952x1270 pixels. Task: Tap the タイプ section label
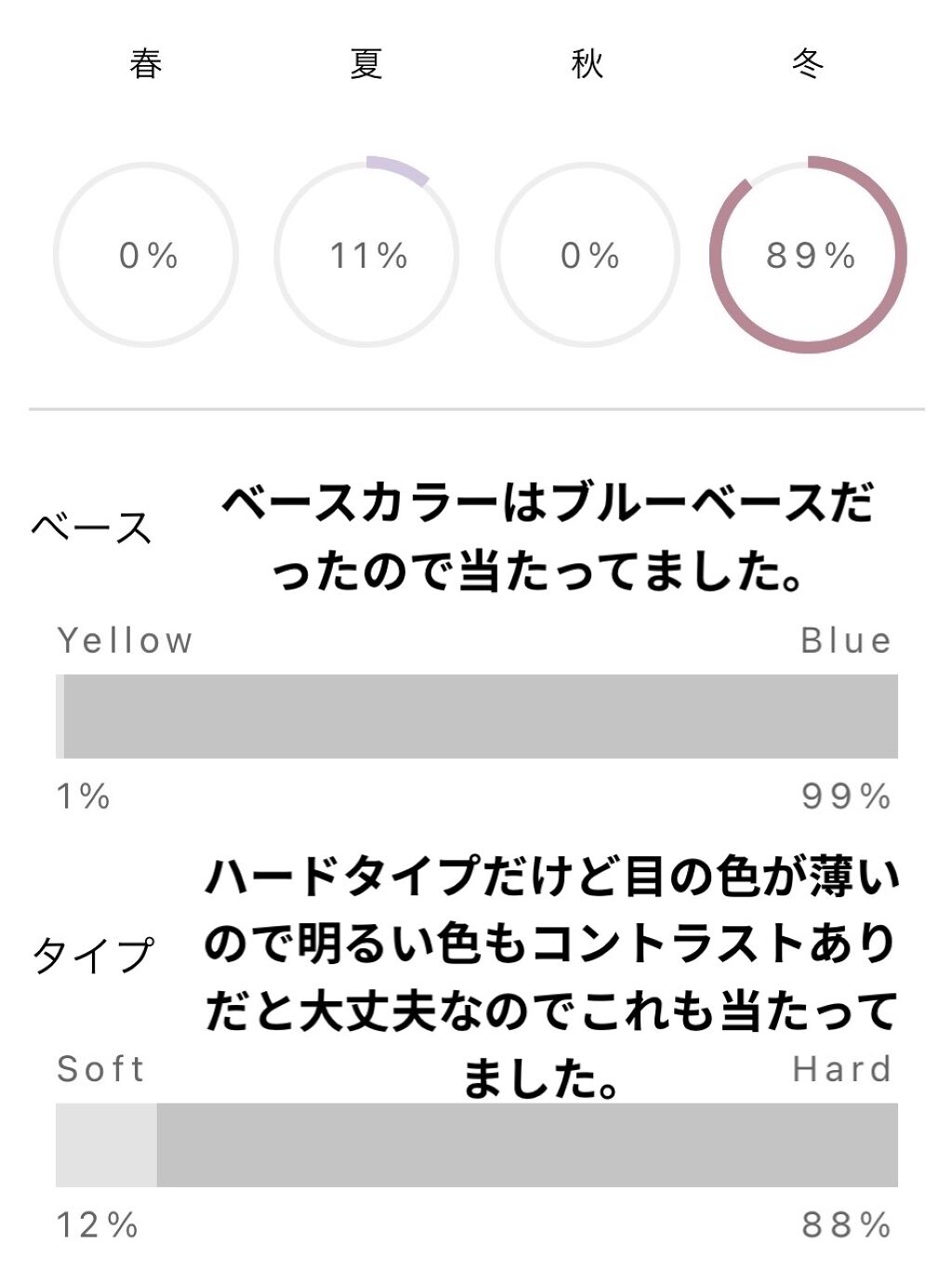click(x=93, y=955)
